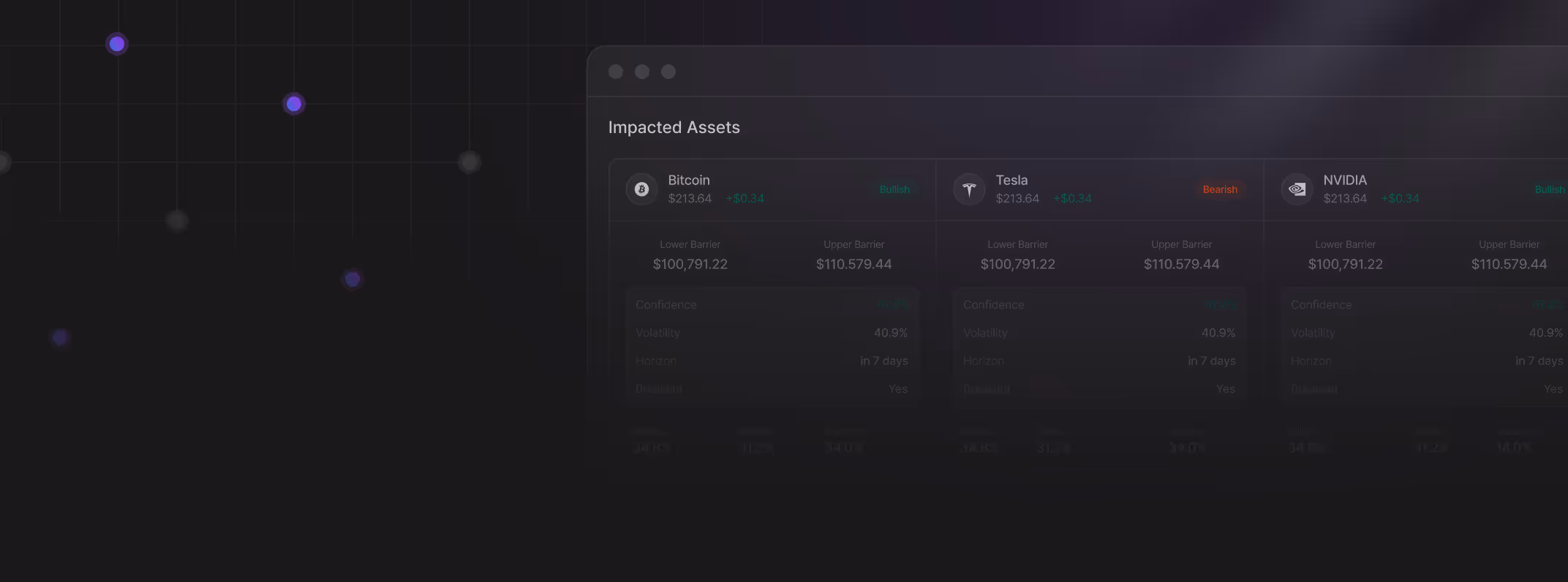Click Bitcoin's Upper Barrier value $110.579.44
Viewport: 1568px width, 582px height.
pyautogui.click(x=854, y=264)
